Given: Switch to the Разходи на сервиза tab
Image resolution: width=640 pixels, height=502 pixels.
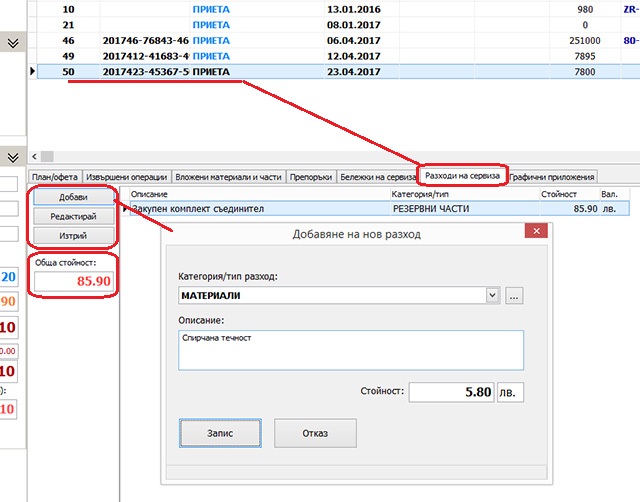Looking at the screenshot, I should click(x=462, y=176).
